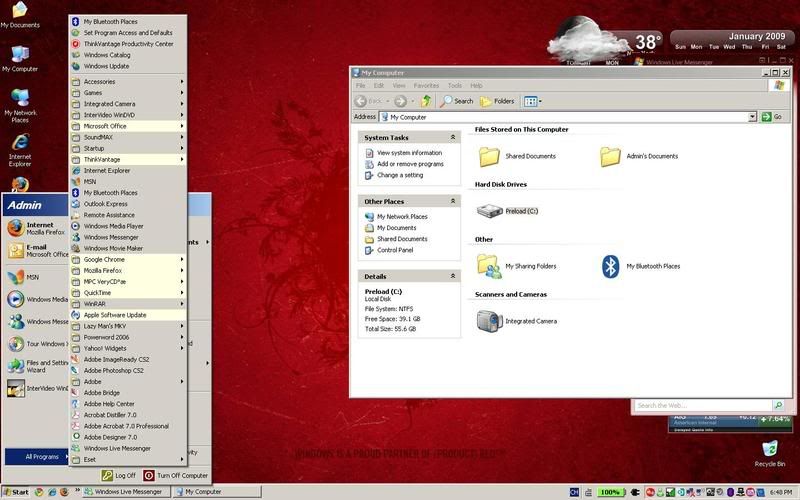Open the Search pane in My Computer

457,101
